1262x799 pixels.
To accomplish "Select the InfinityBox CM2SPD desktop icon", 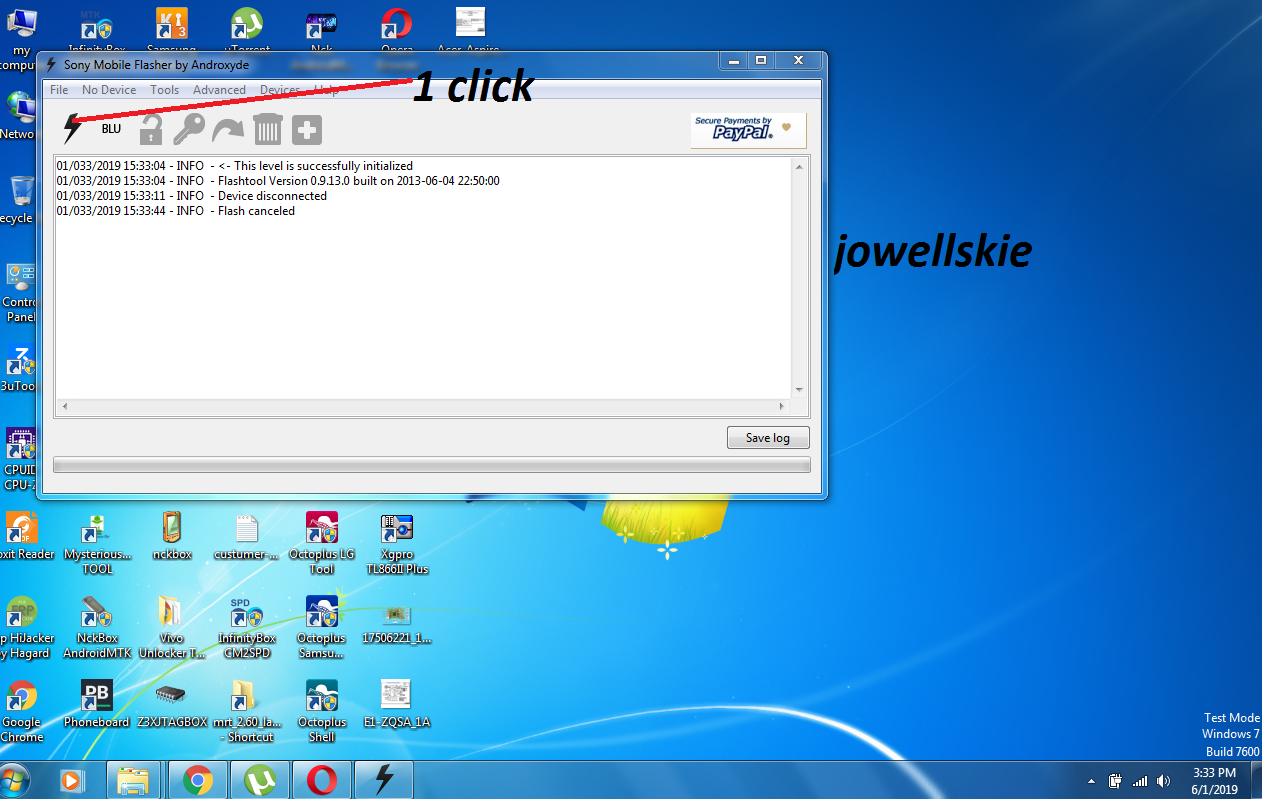I will tap(246, 628).
